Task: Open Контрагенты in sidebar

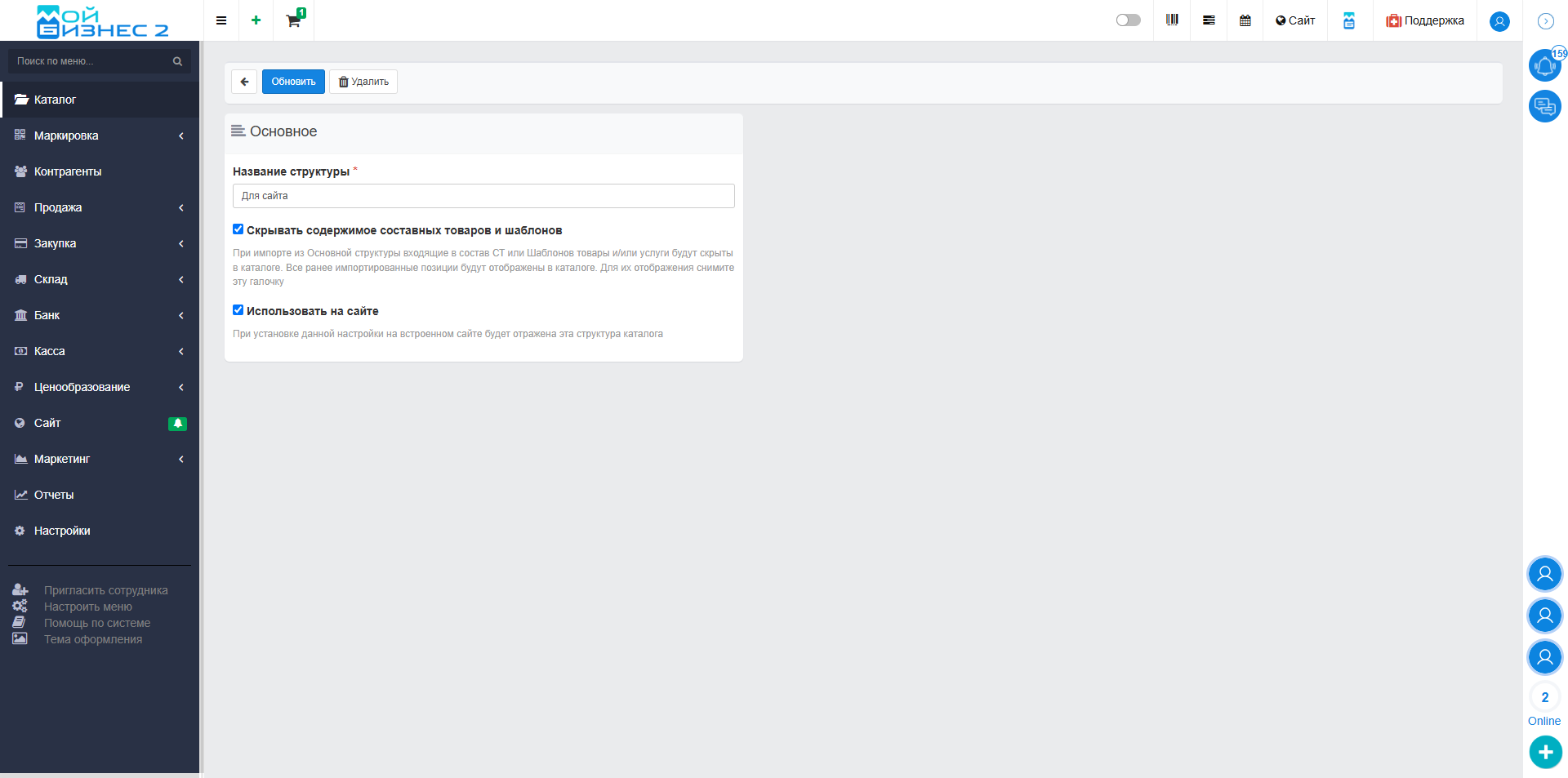Action: 68,171
